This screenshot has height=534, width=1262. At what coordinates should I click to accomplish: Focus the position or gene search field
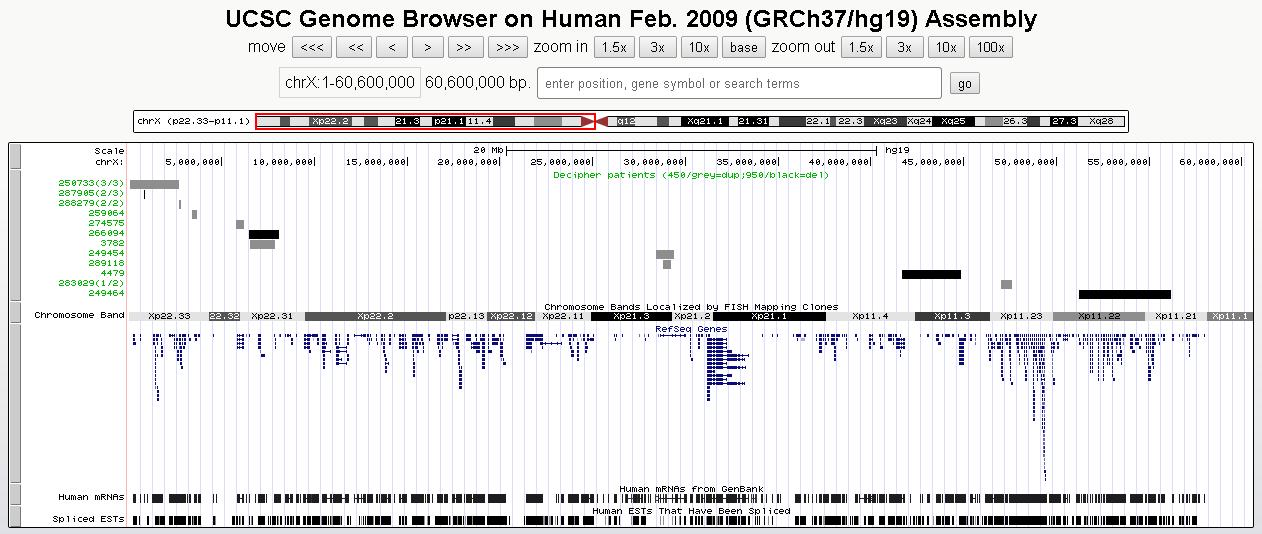[739, 83]
